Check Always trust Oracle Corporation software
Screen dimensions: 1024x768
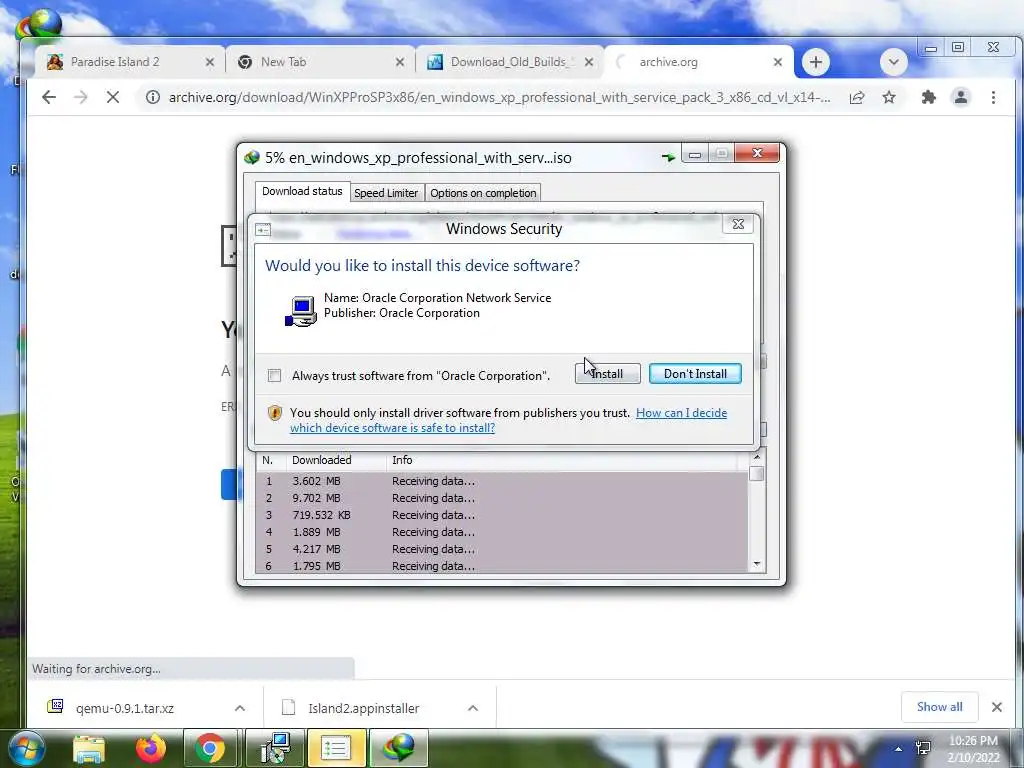[x=274, y=376]
